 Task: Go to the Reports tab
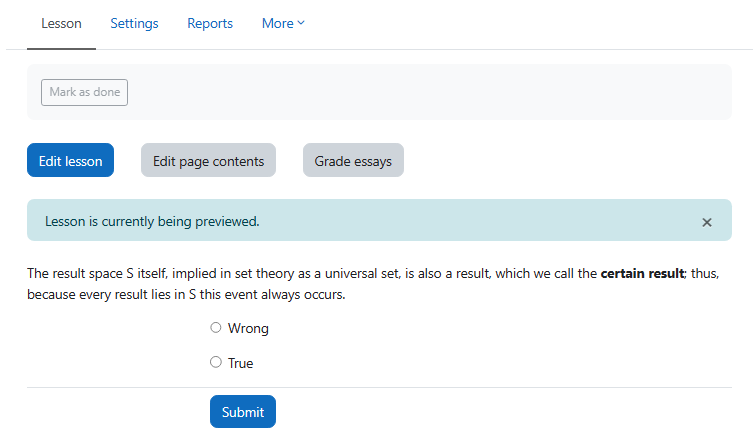pos(210,24)
